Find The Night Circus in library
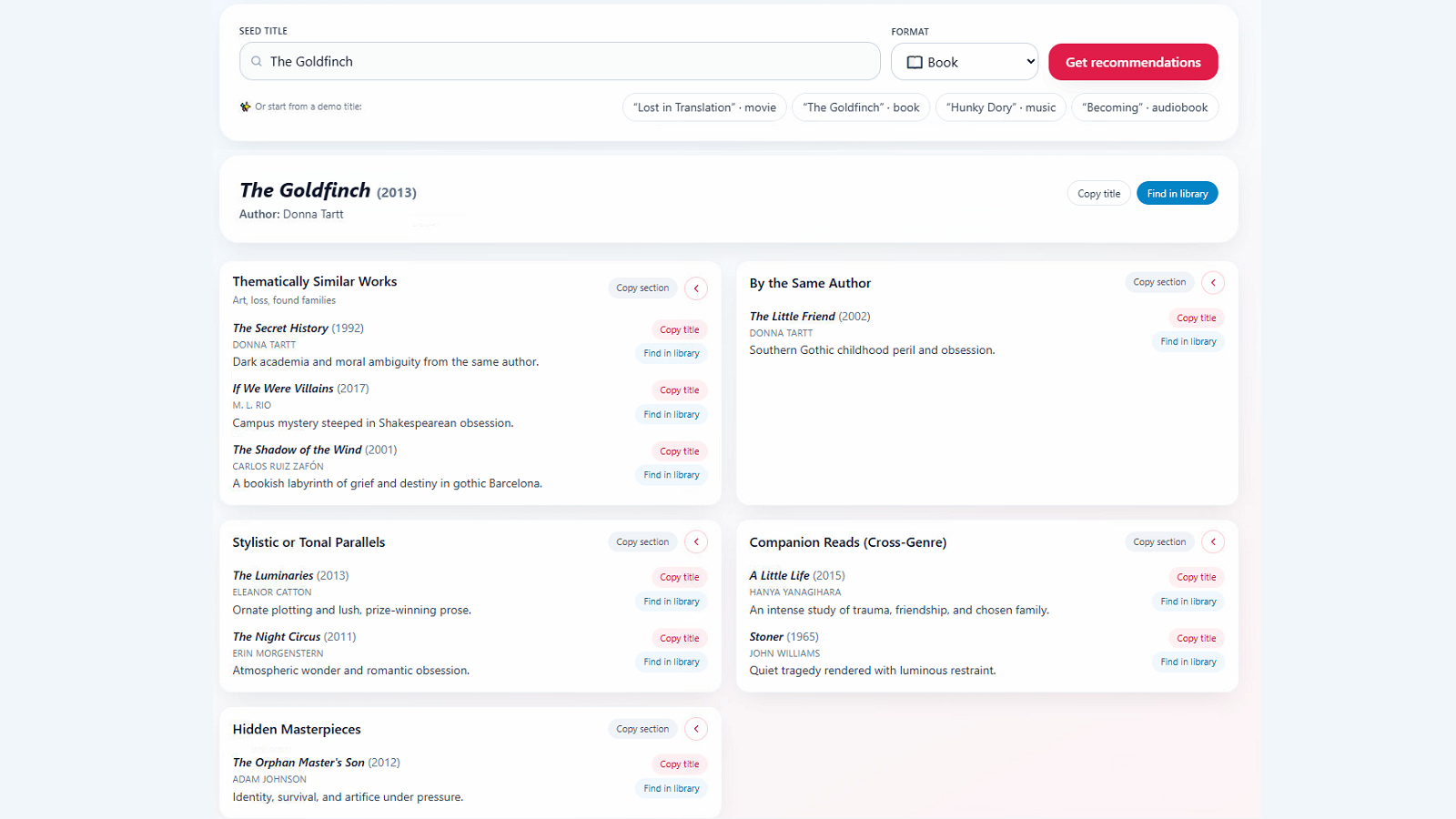Image resolution: width=1456 pixels, height=819 pixels. (672, 662)
